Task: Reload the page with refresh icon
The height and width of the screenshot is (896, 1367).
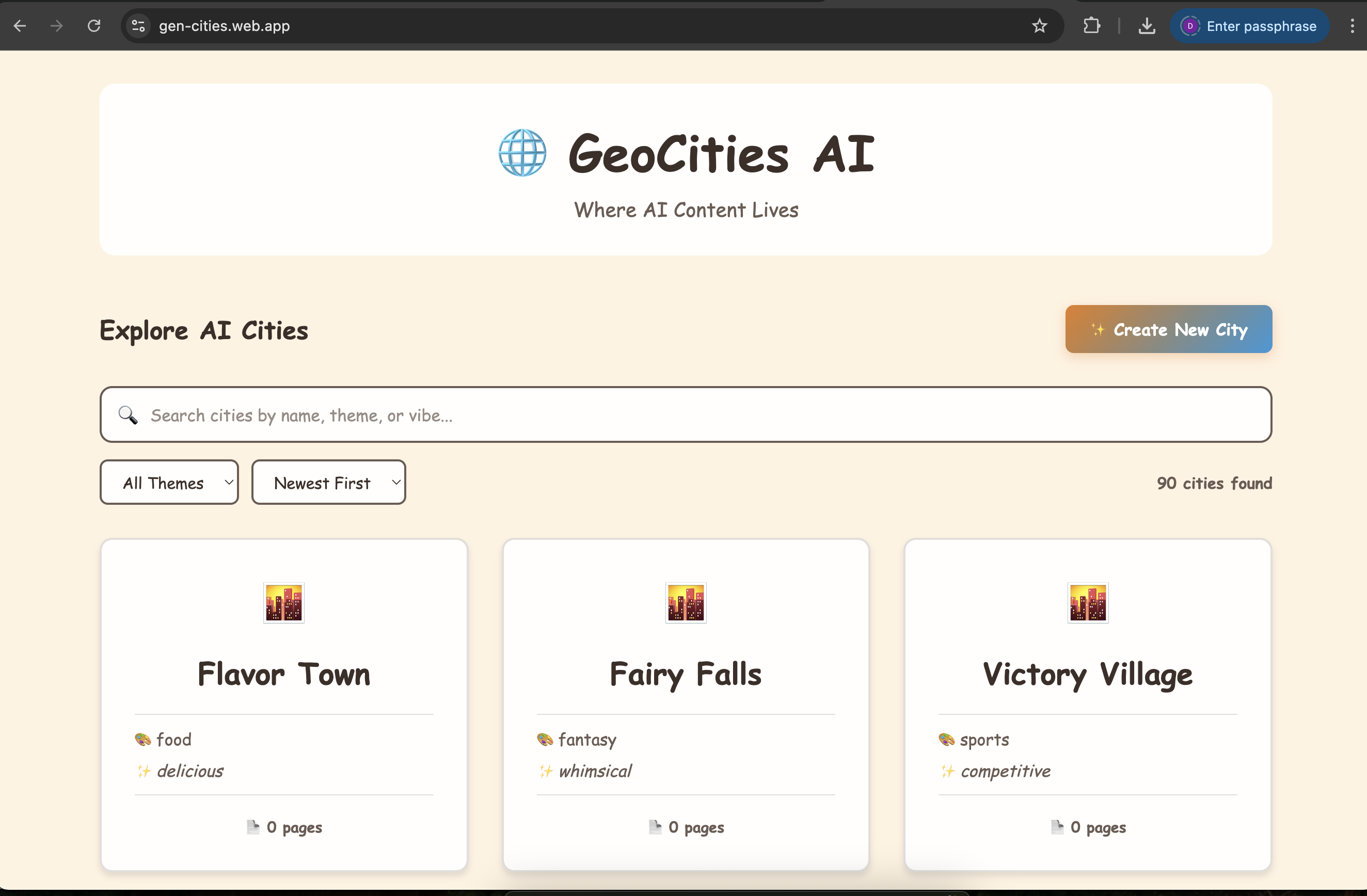Action: point(93,26)
